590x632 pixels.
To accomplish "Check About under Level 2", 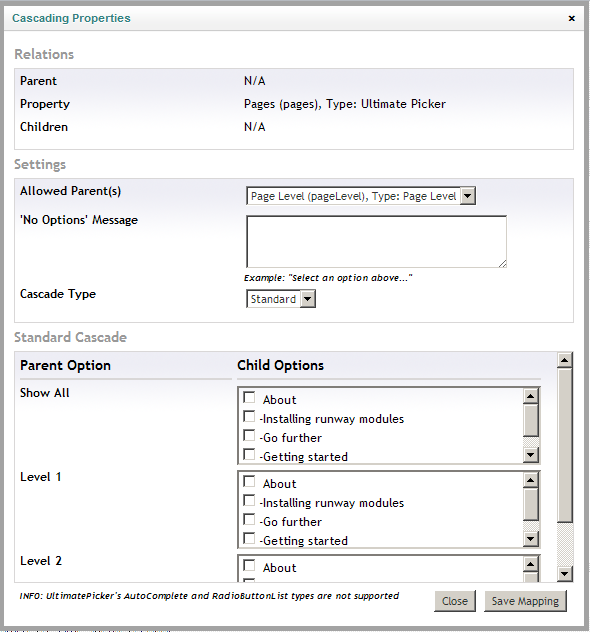I will click(249, 565).
